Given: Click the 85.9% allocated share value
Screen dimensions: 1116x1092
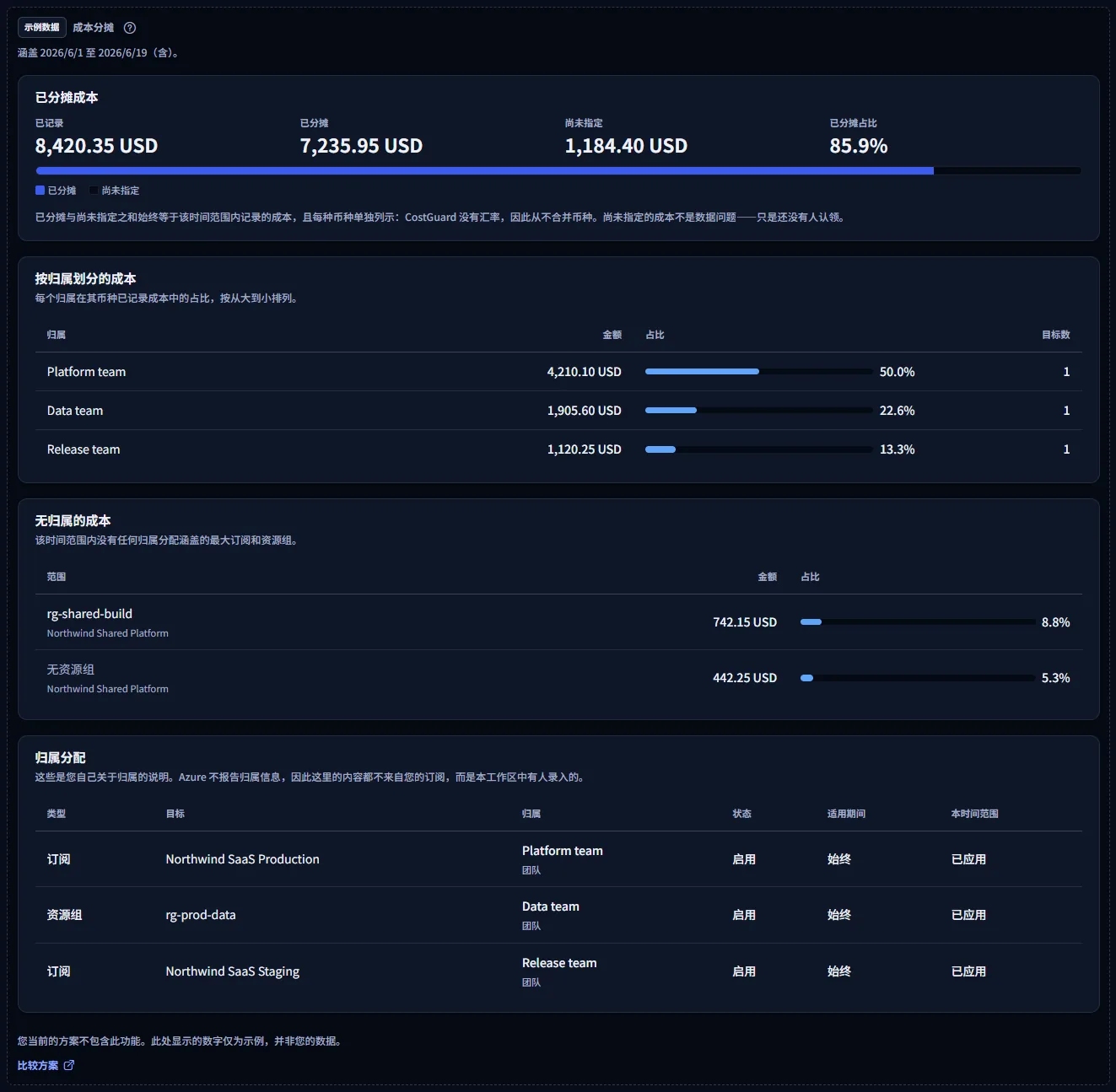Looking at the screenshot, I should tap(859, 146).
